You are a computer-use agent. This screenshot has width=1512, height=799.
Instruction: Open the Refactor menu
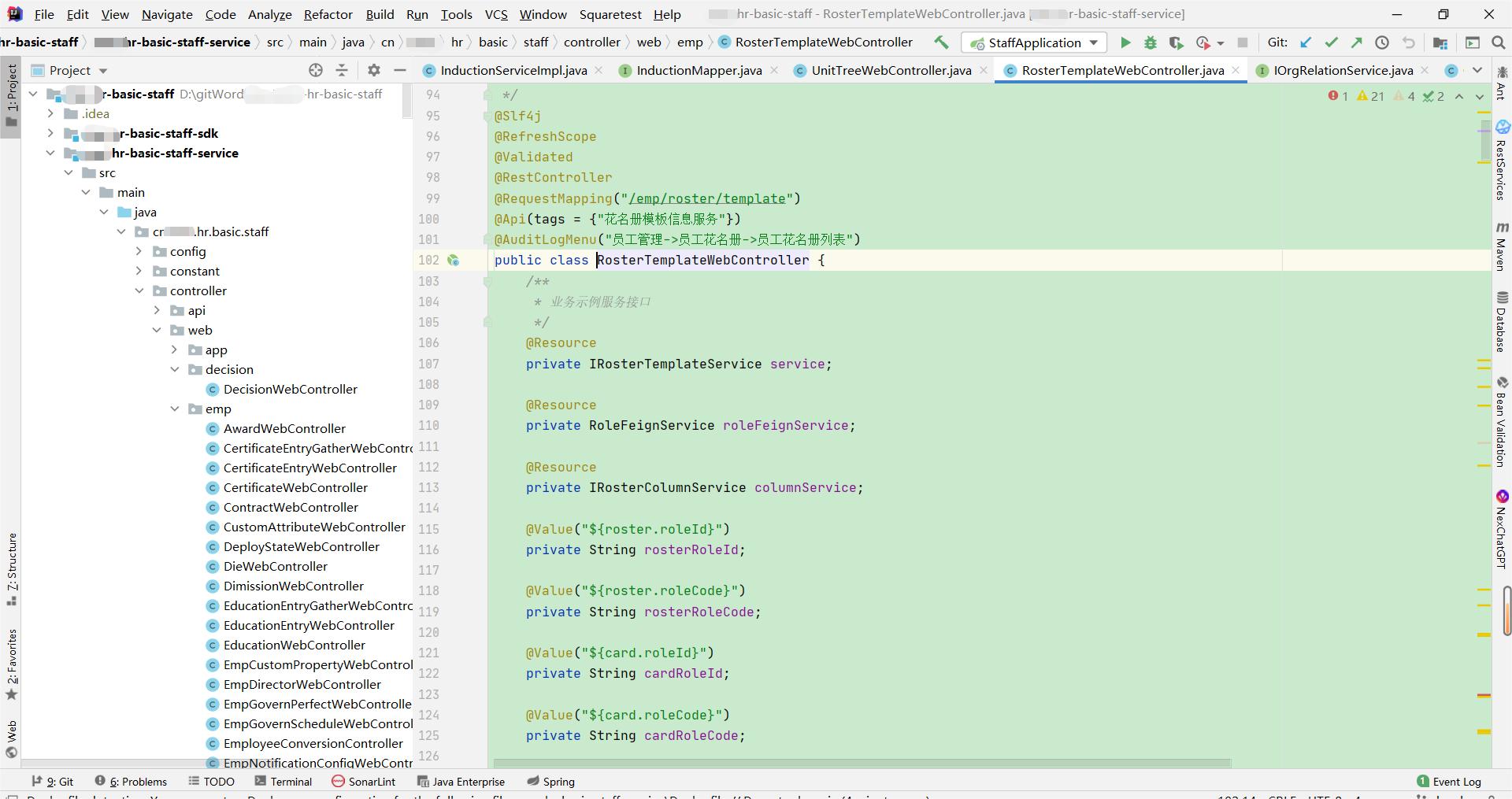point(328,14)
